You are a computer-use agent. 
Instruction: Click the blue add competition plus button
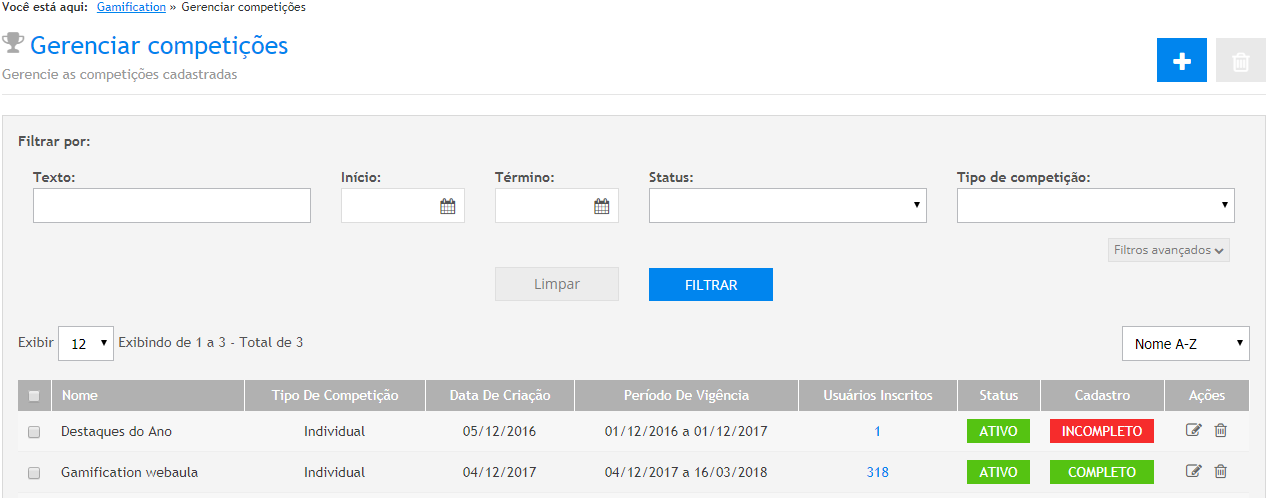(1181, 61)
